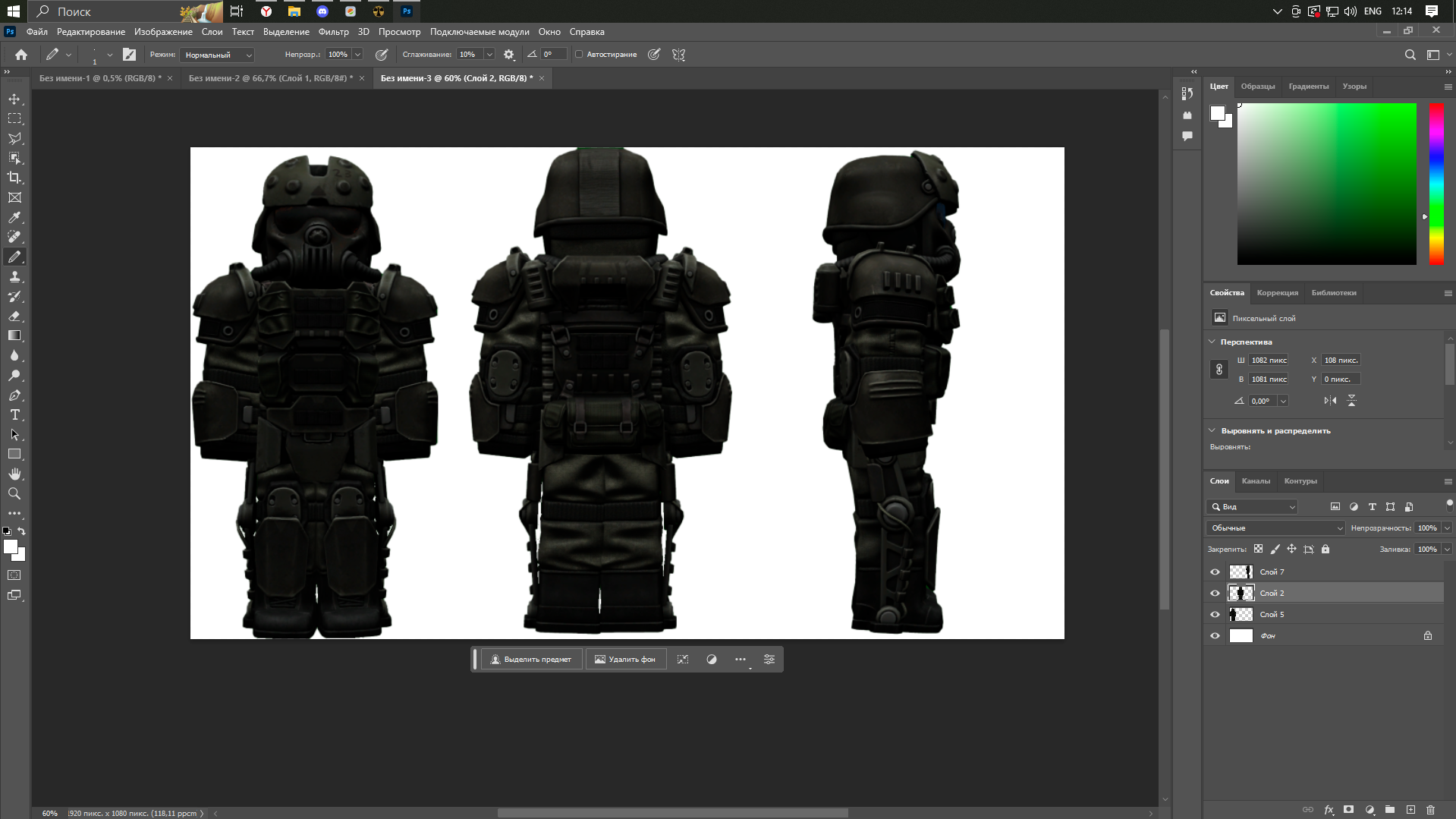Viewport: 1456px width, 819px height.
Task: Delete layer with trash icon
Action: tap(1431, 810)
